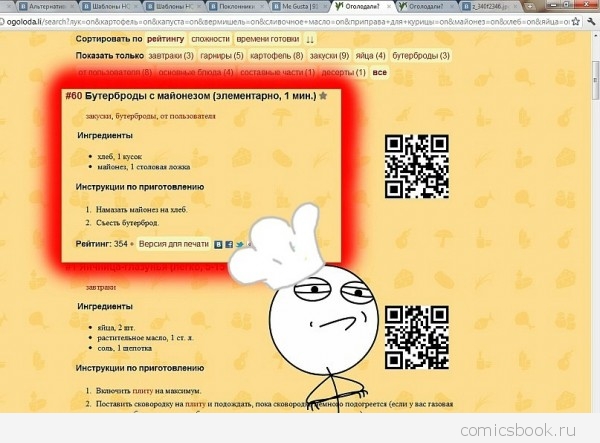The height and width of the screenshot is (443, 600).
Task: Reverse the sort order with the arrows button
Action: pos(310,39)
